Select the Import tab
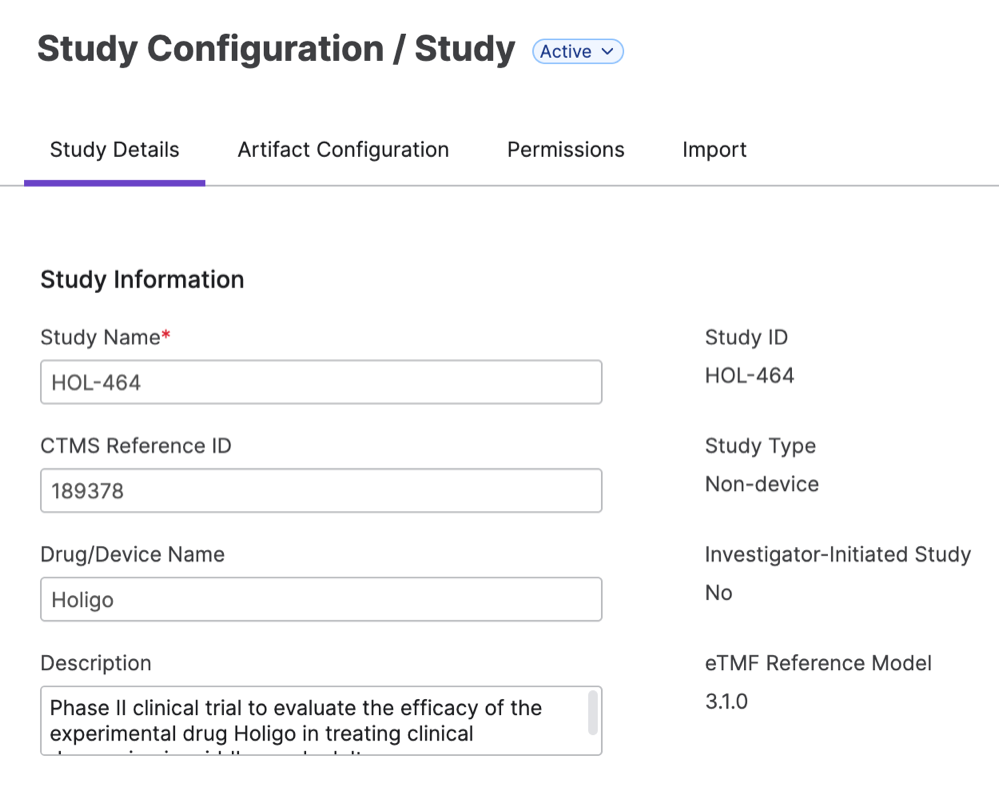The width and height of the screenshot is (999, 788). (x=714, y=150)
